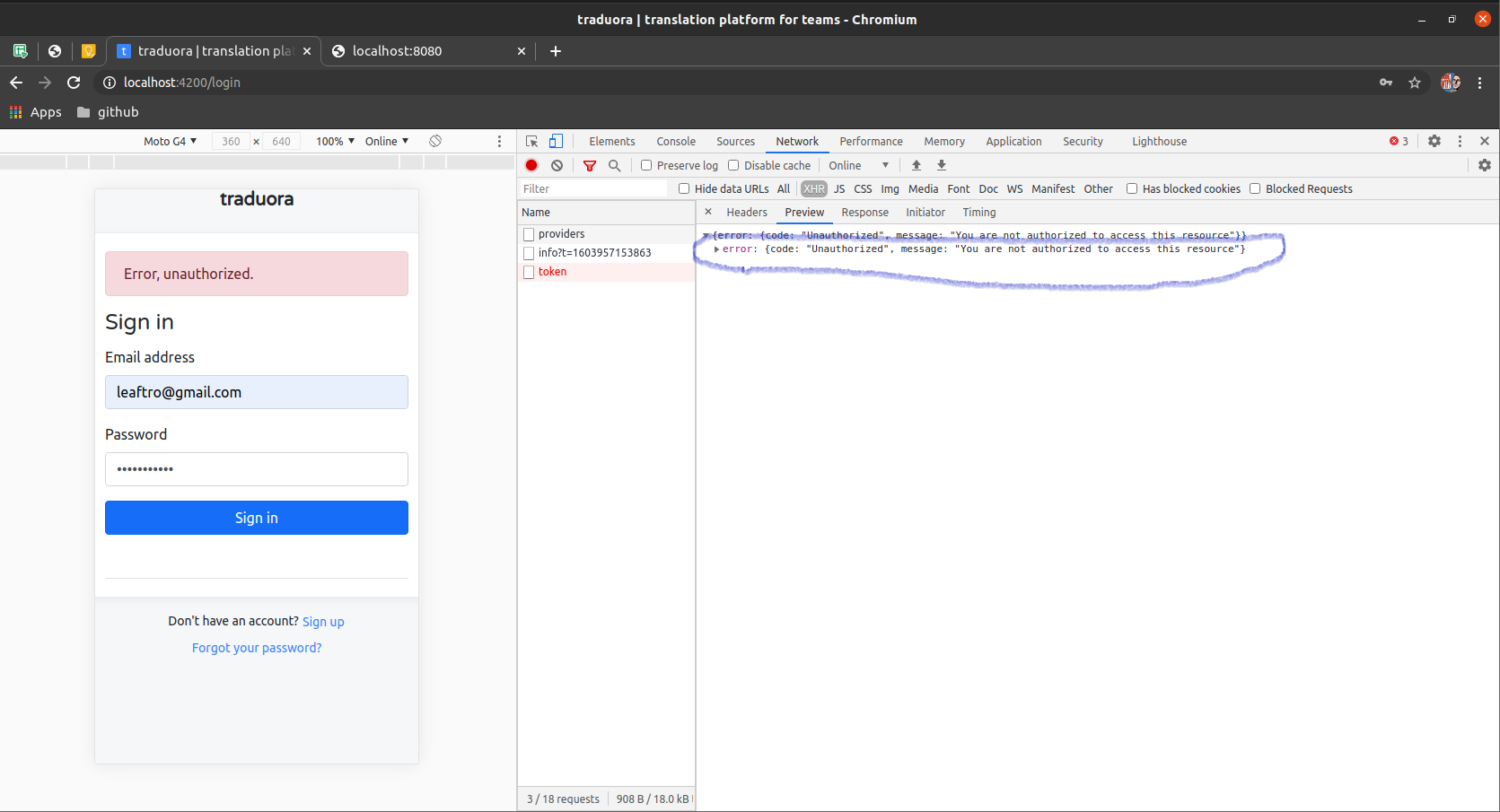Image resolution: width=1500 pixels, height=812 pixels.
Task: Open device toolbar more options
Action: click(500, 141)
